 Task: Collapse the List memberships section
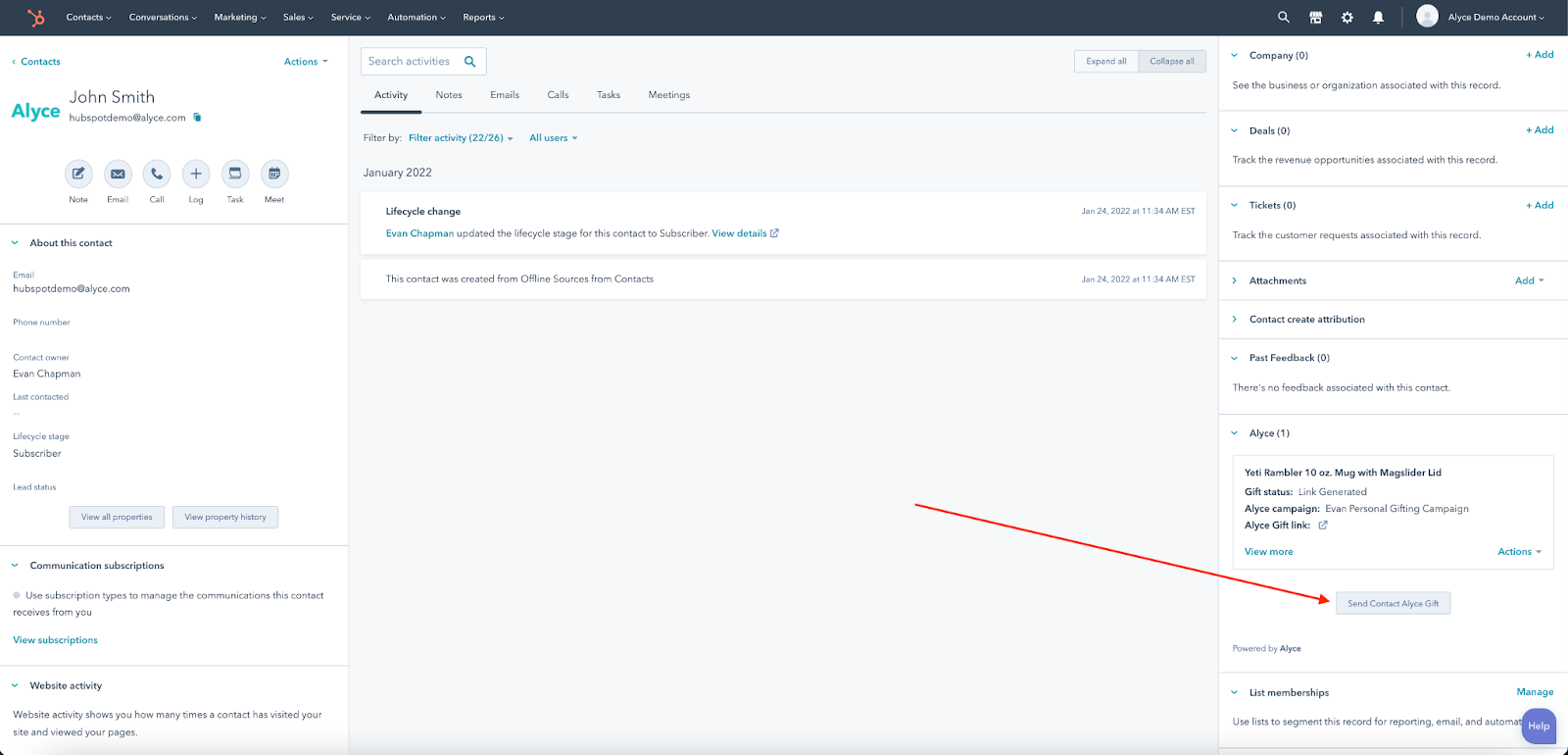[x=1235, y=692]
